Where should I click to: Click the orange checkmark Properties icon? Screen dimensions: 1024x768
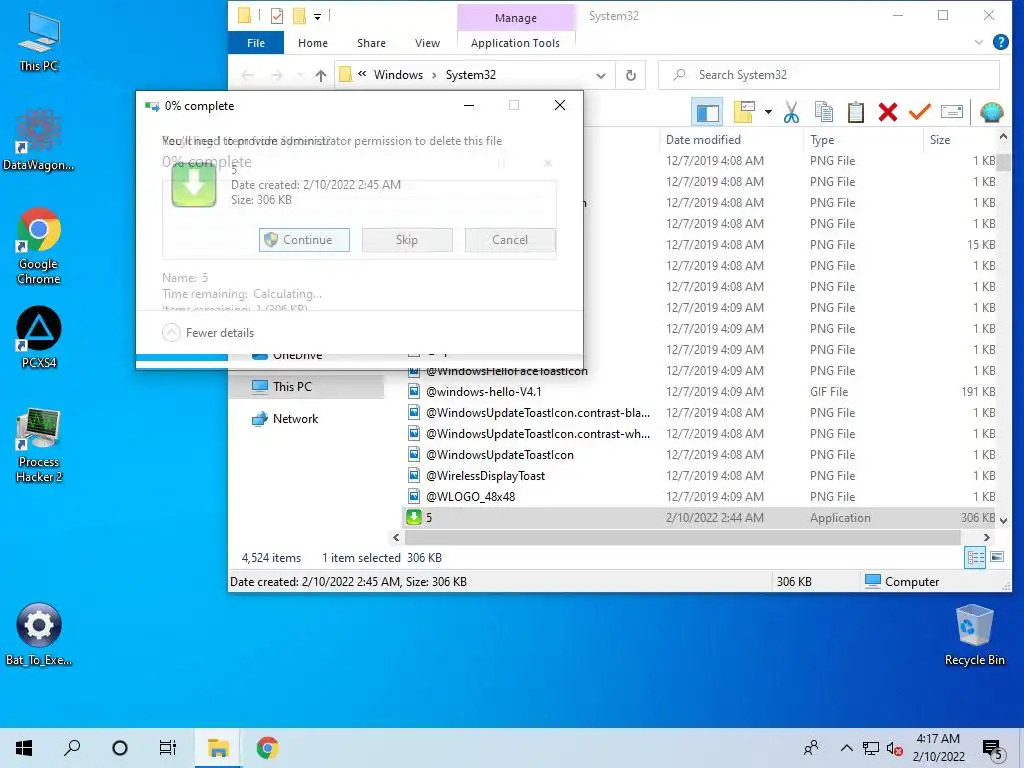click(x=920, y=112)
